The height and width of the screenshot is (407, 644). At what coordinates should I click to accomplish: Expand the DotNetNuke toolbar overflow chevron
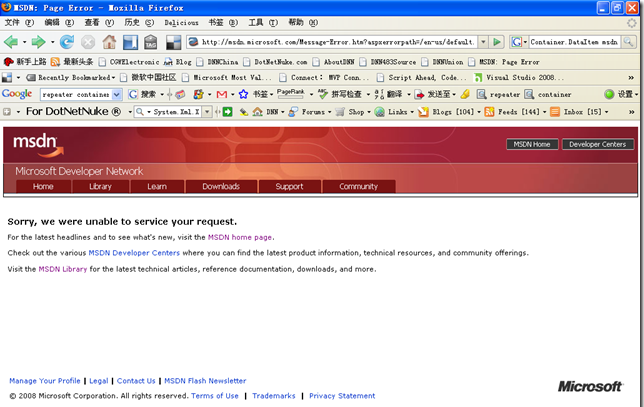pos(631,112)
